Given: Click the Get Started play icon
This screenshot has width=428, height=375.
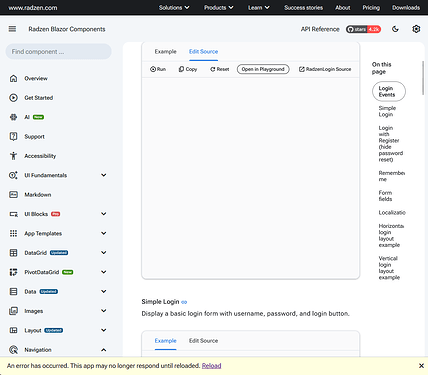Looking at the screenshot, I should 13,98.
